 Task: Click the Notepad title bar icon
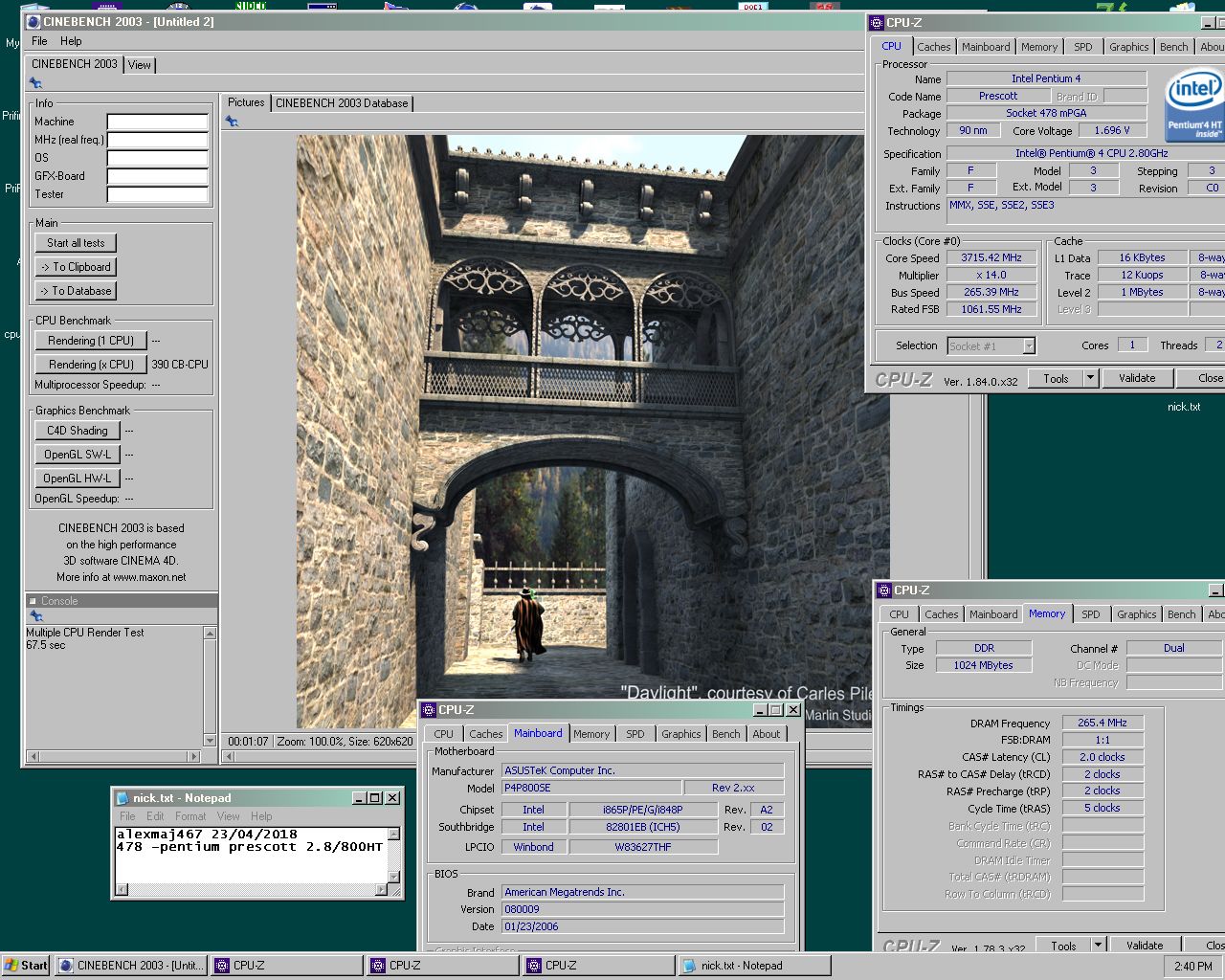(x=122, y=798)
